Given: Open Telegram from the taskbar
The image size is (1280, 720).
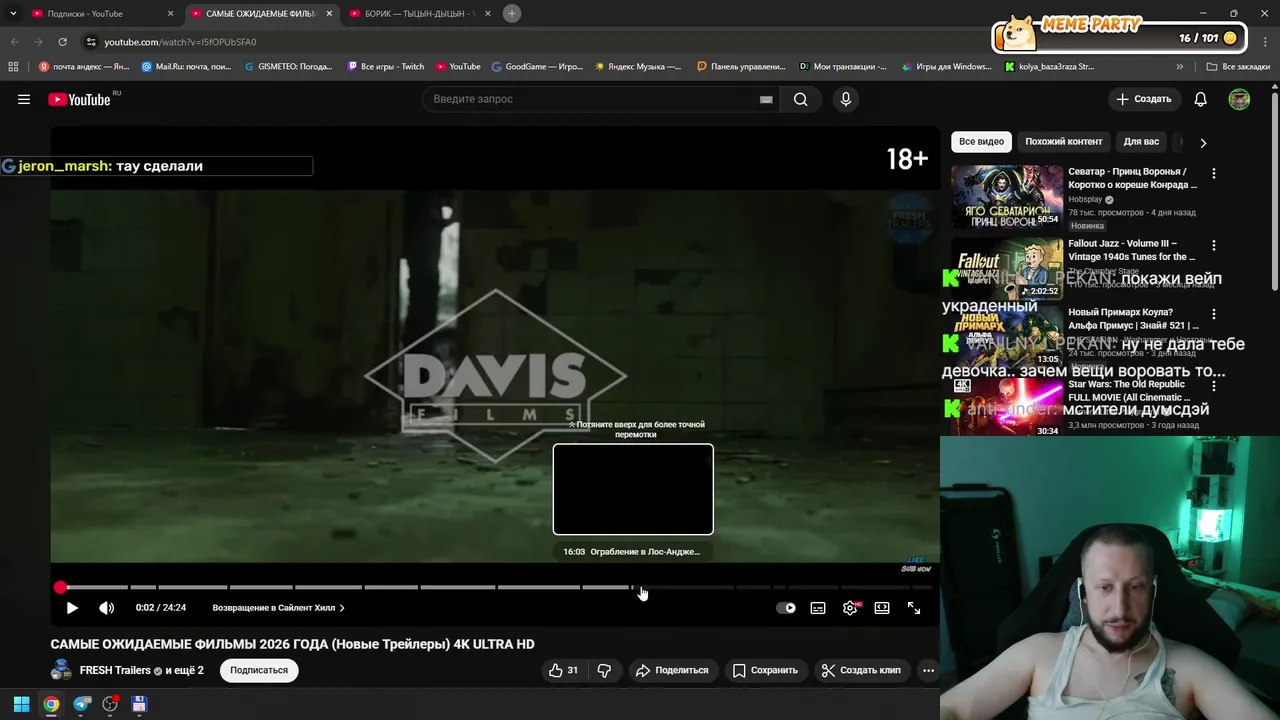Looking at the screenshot, I should (81, 704).
